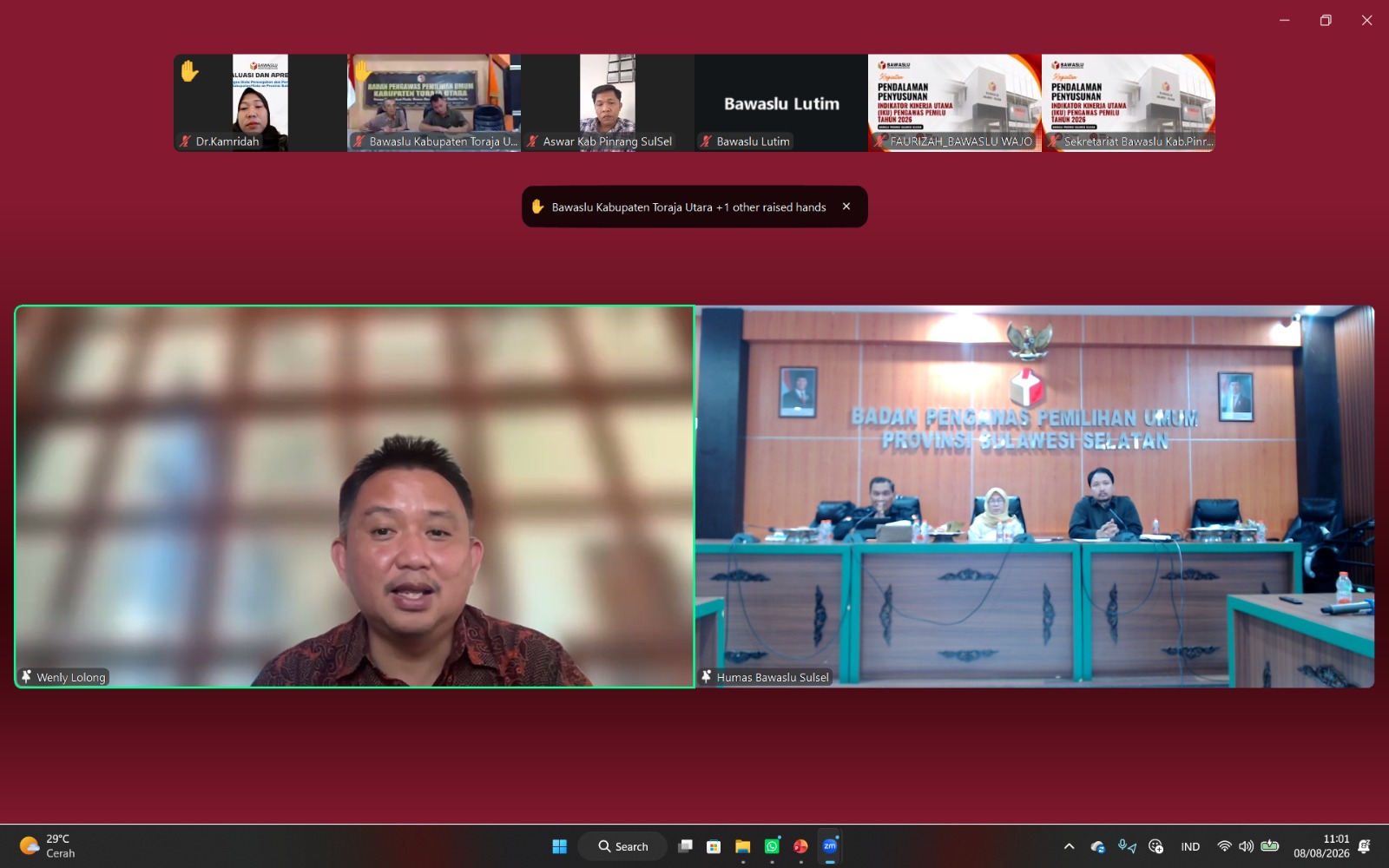This screenshot has height=868, width=1389.
Task: Click the OneDrive cloud sync tray icon
Action: [1098, 846]
